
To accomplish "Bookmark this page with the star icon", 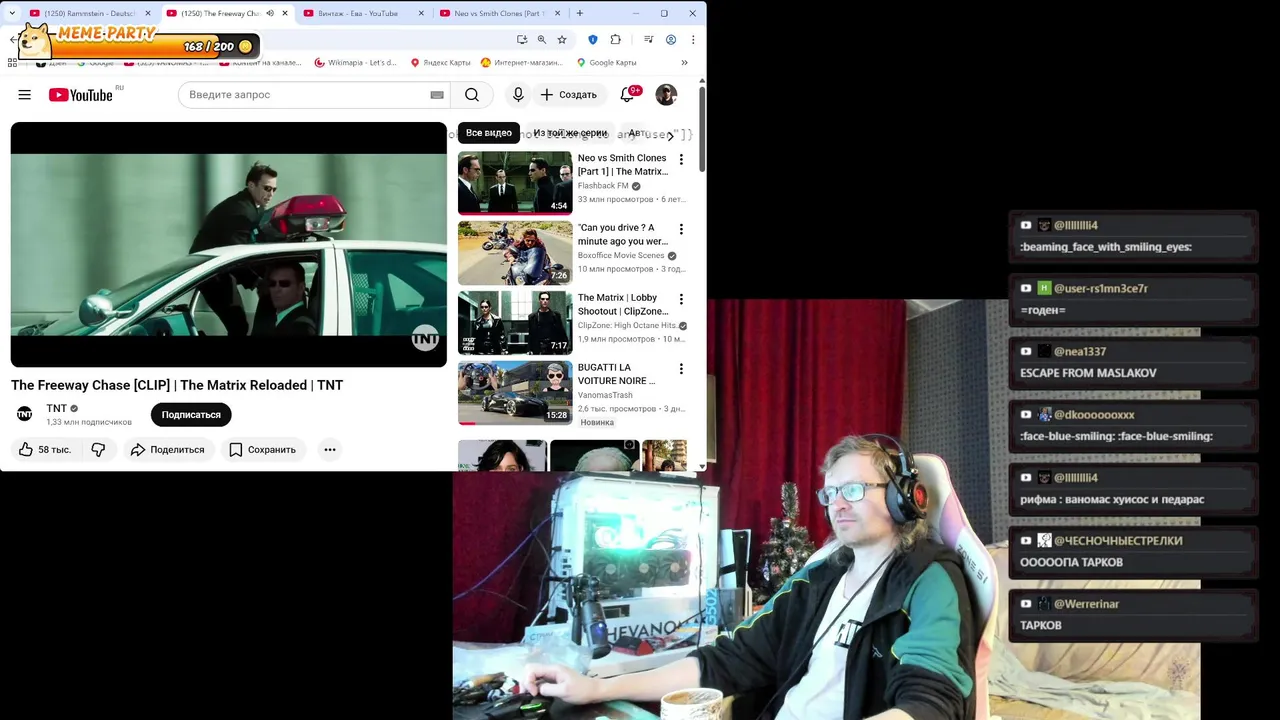I will click(562, 40).
